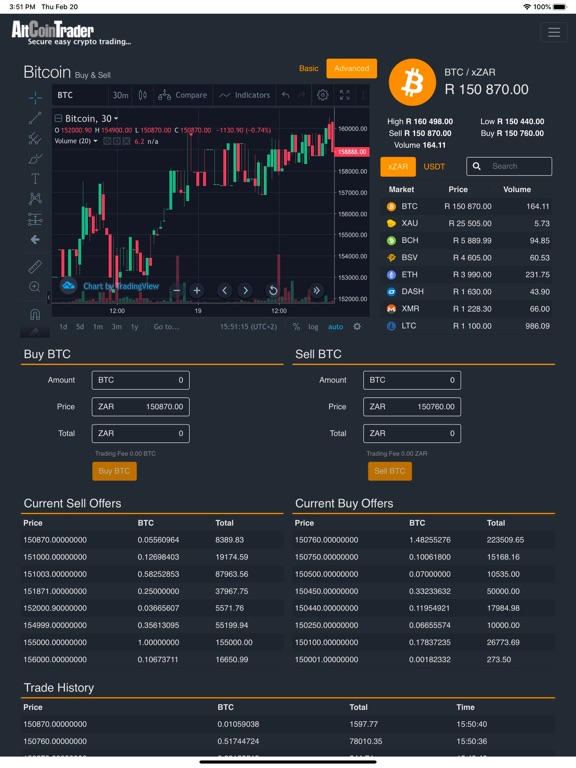The image size is (576, 768).
Task: Select the LTC market row
Action: 466,326
